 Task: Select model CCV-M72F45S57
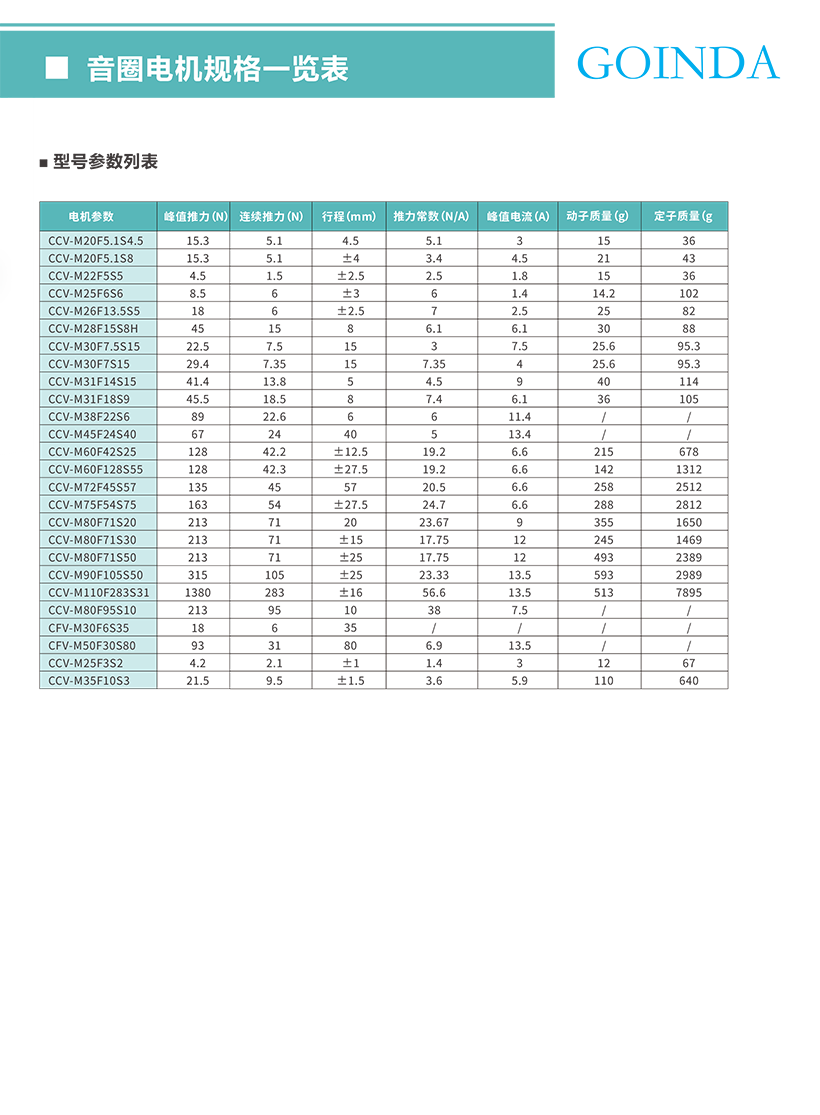click(x=92, y=487)
